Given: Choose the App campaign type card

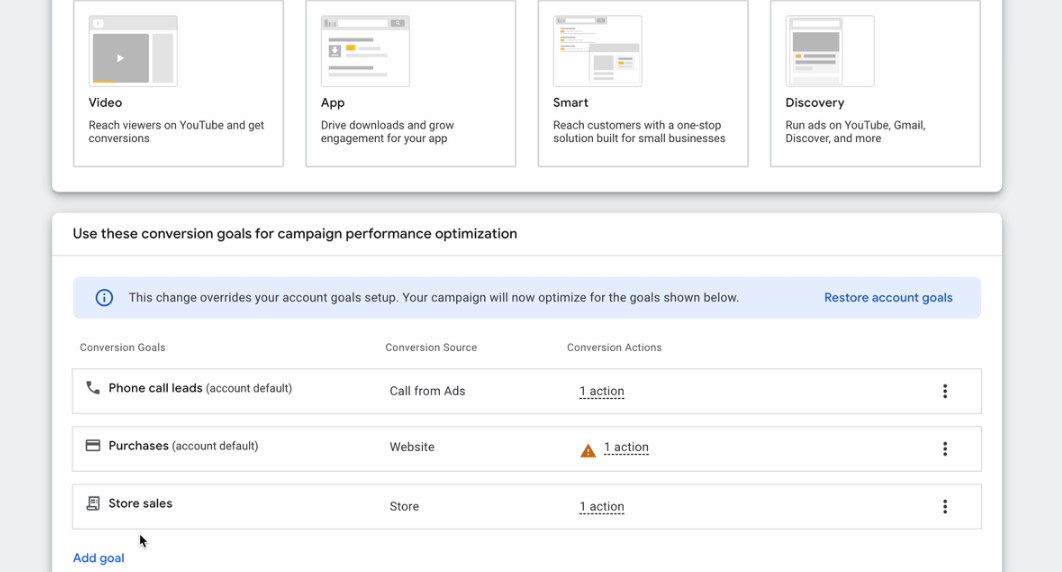Looking at the screenshot, I should [x=410, y=84].
